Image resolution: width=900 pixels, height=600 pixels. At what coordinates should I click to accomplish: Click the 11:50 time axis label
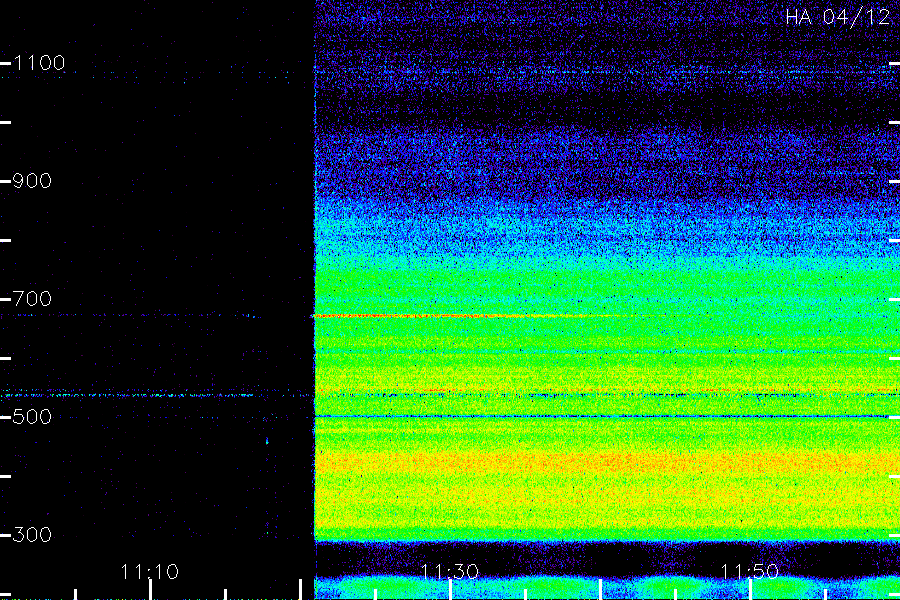coord(749,572)
